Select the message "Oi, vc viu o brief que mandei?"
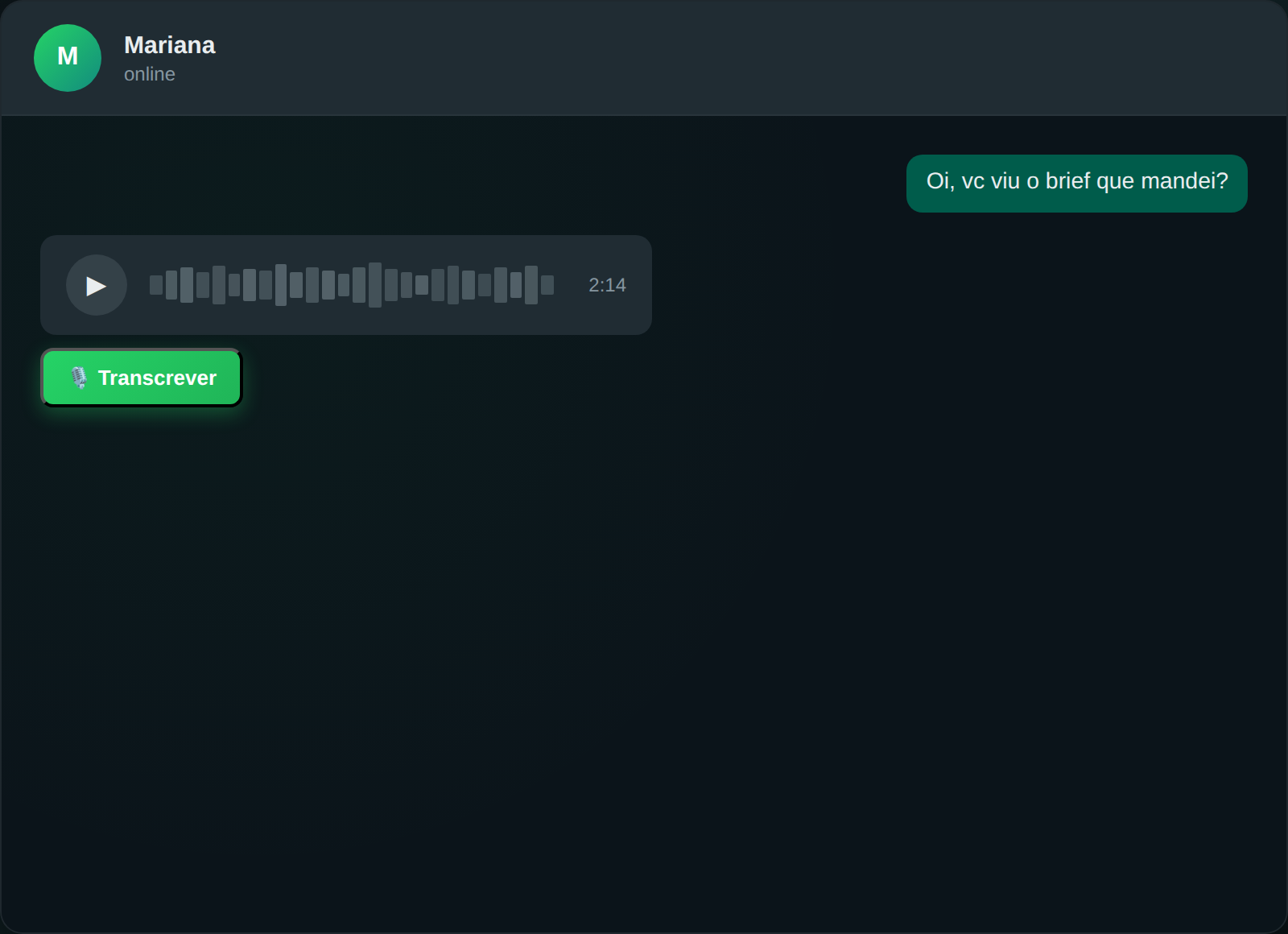This screenshot has width=1288, height=934. coord(1077,184)
